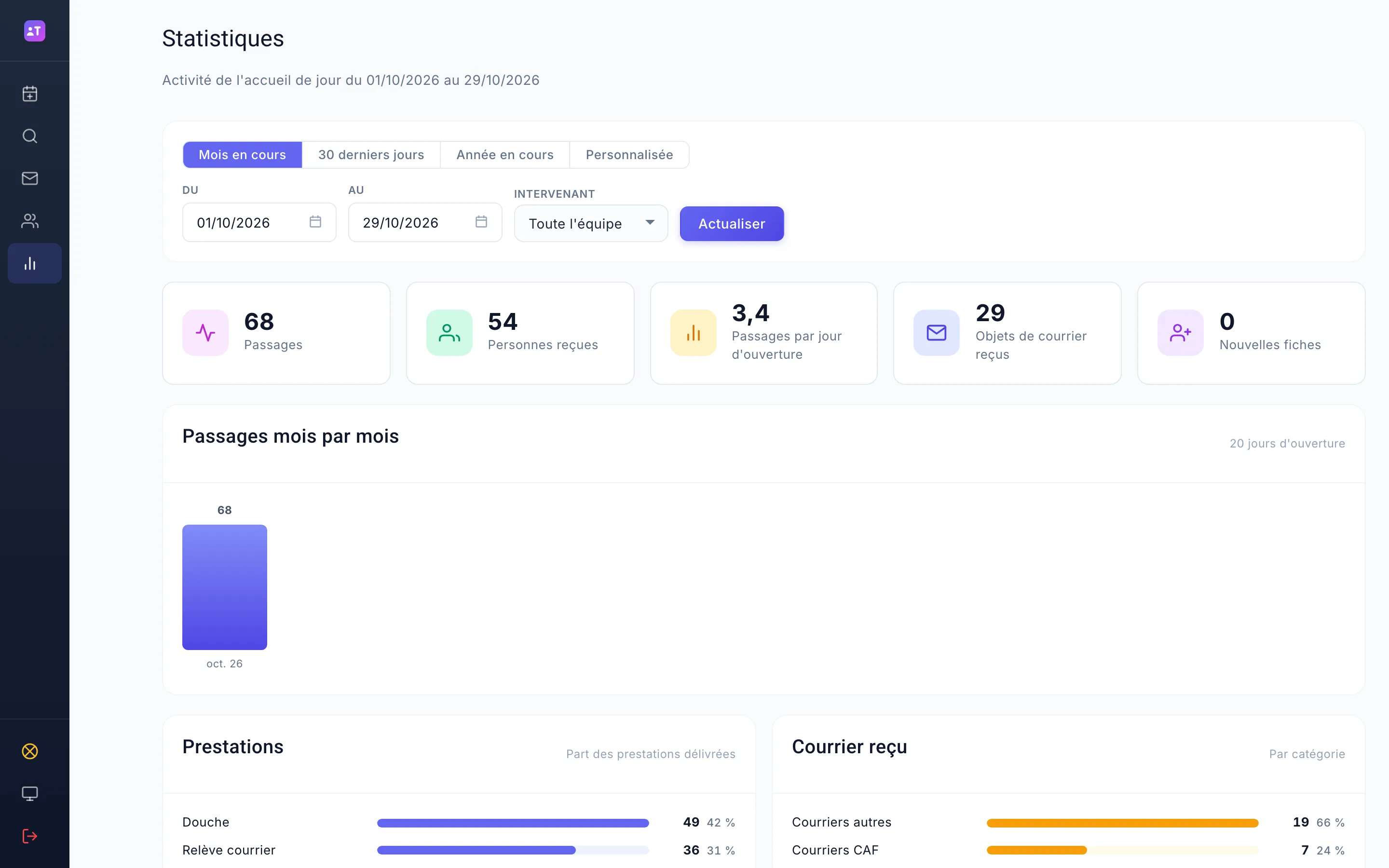Open the Intervenant dropdown Toute l'équipe
Screen dimensions: 1389x868
pyautogui.click(x=591, y=223)
